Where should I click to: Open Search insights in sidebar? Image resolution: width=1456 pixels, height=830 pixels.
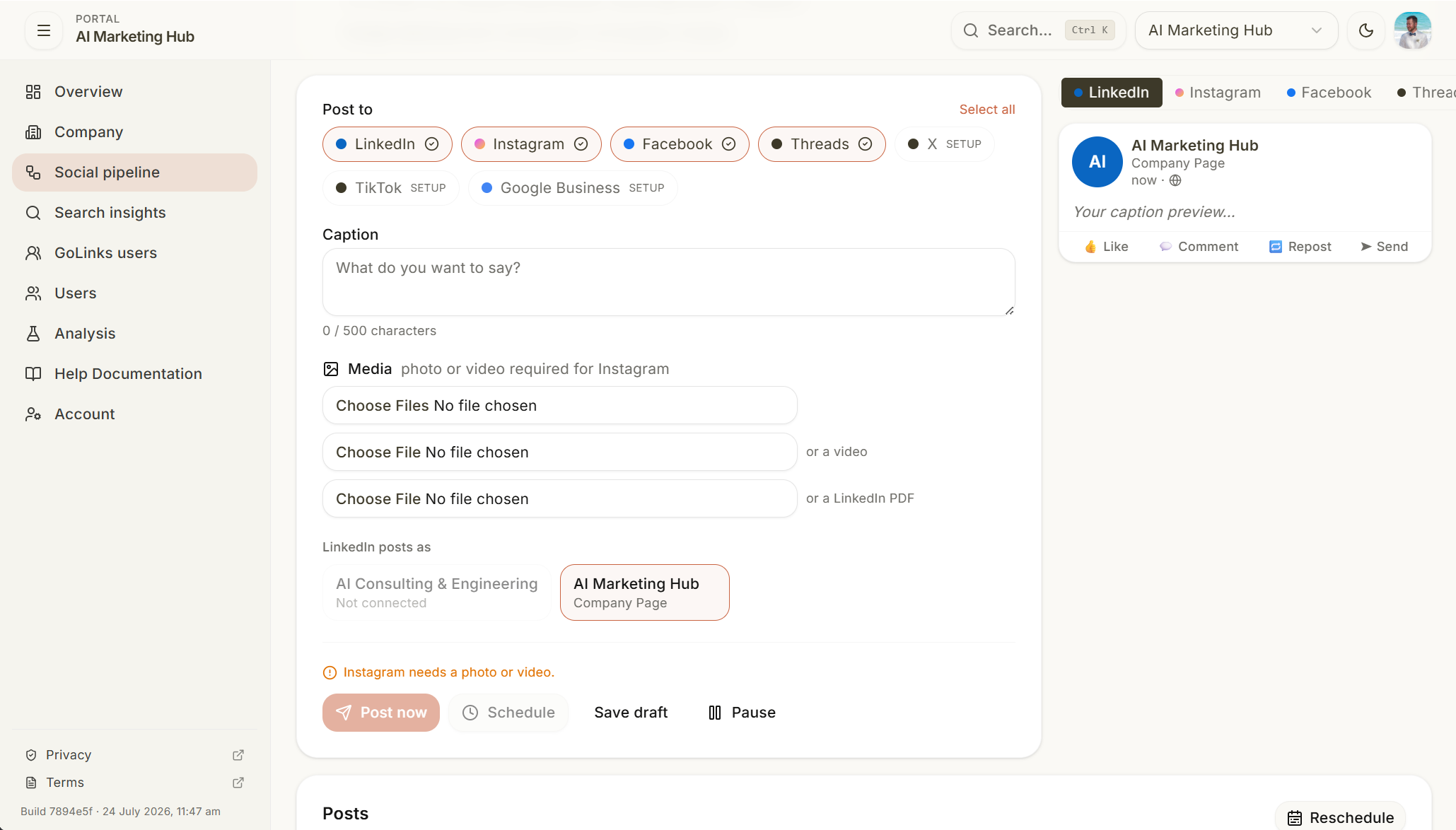click(134, 213)
